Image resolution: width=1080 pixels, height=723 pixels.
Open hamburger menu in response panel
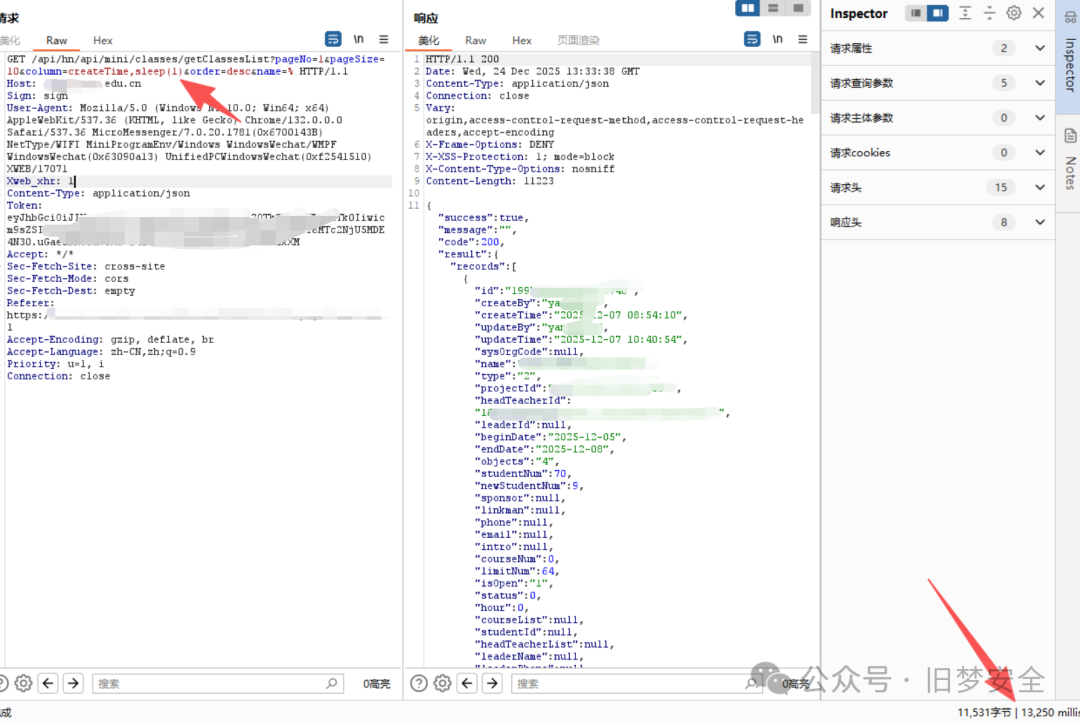pyautogui.click(x=803, y=40)
